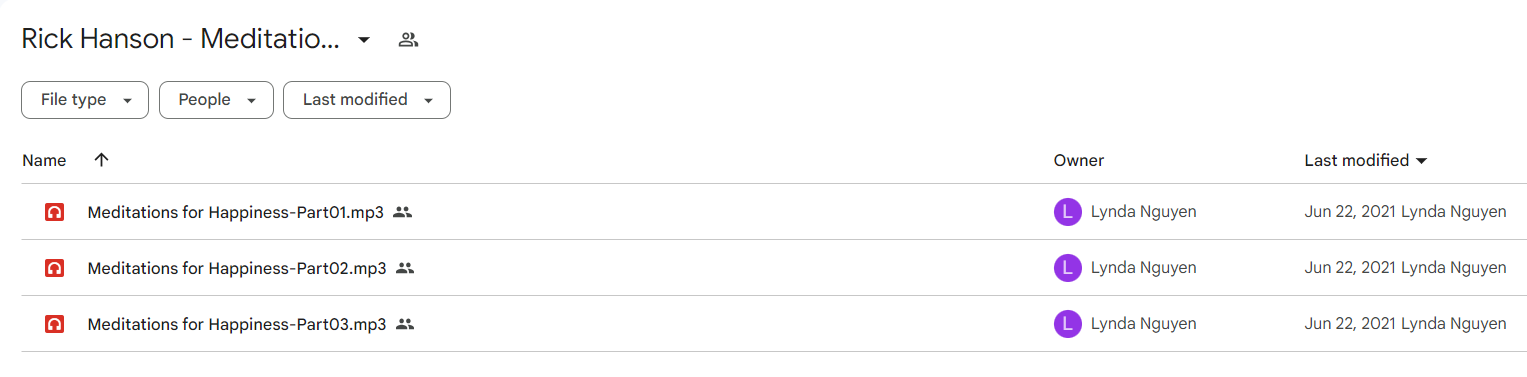Open the People filter dropdown
Image resolution: width=1527 pixels, height=377 pixels.
216,100
